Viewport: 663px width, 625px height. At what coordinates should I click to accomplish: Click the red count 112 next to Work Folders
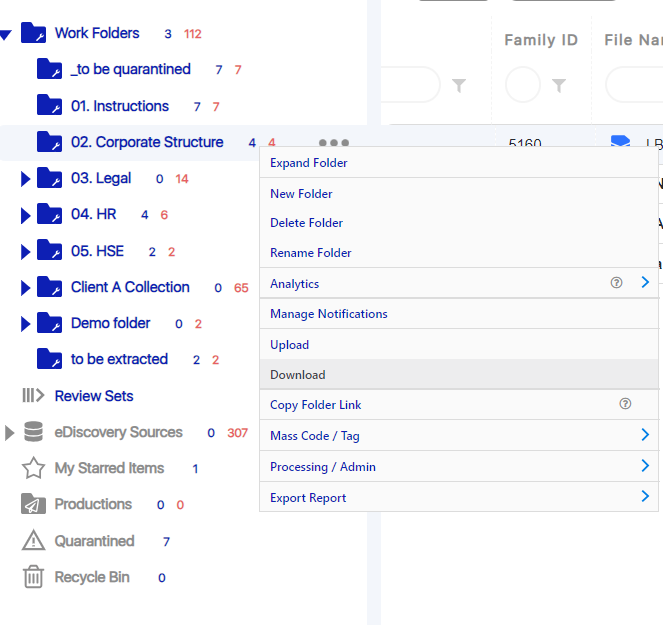(193, 34)
